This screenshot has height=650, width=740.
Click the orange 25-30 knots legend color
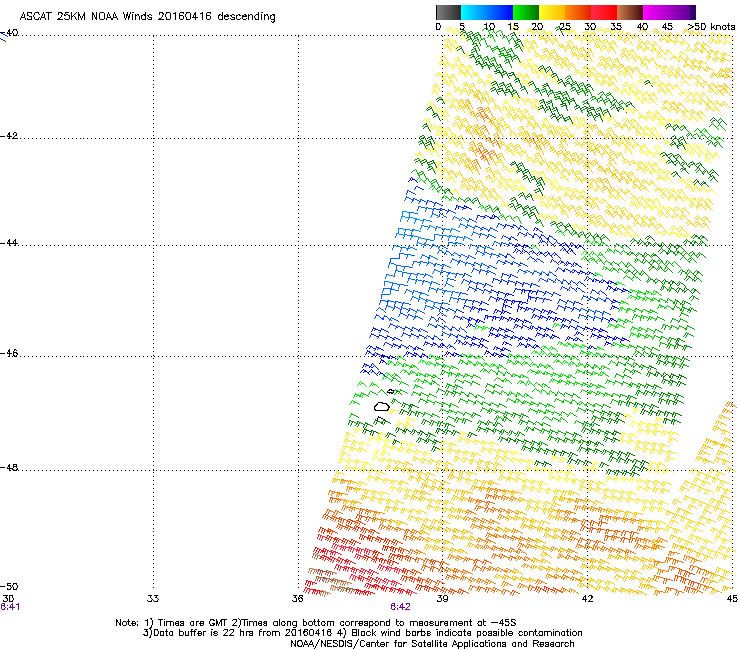pos(578,12)
